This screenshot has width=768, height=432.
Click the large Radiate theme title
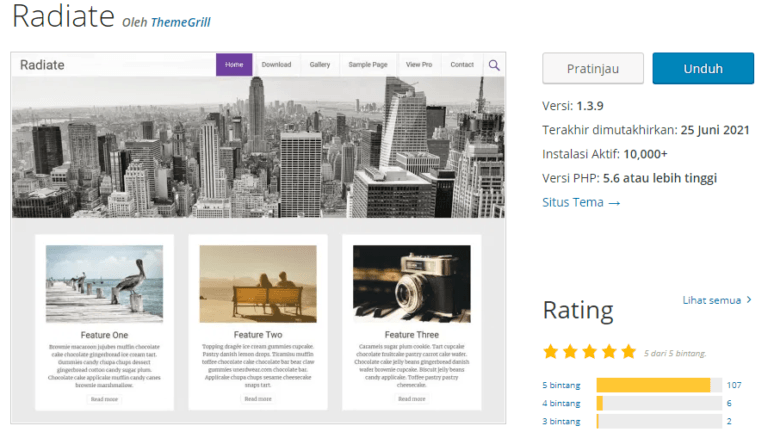point(63,16)
